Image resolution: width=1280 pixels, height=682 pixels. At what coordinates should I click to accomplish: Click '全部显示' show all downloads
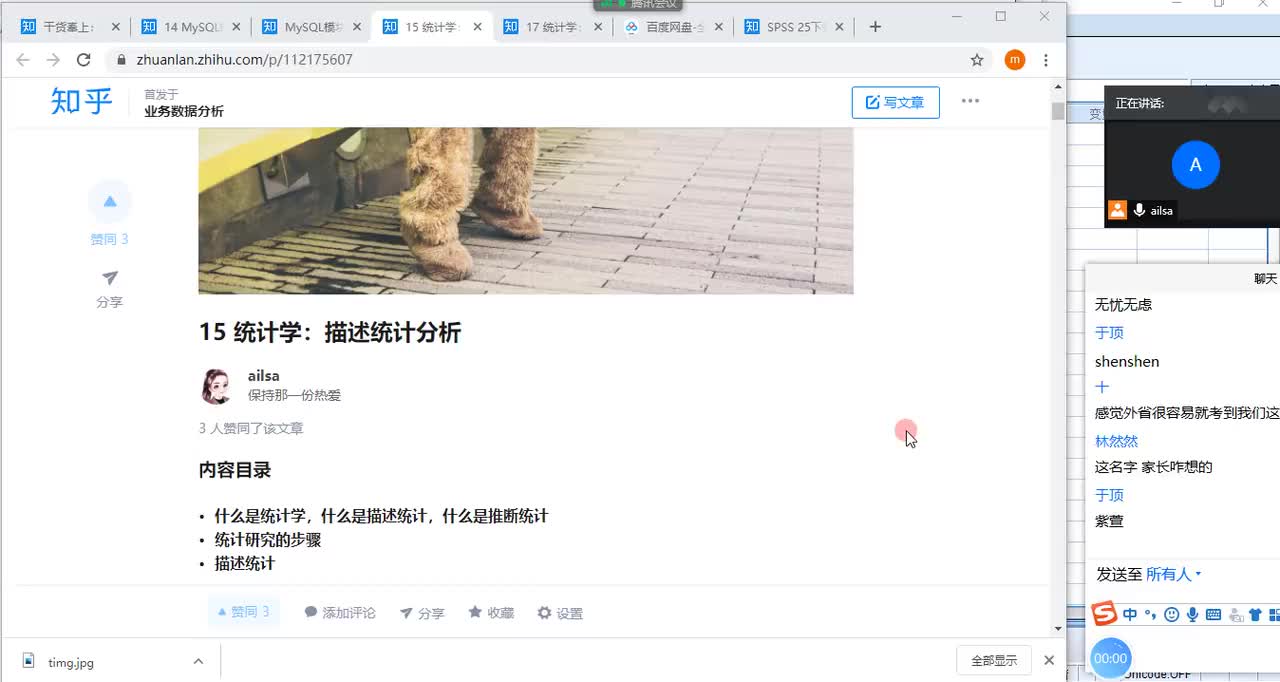click(x=994, y=660)
